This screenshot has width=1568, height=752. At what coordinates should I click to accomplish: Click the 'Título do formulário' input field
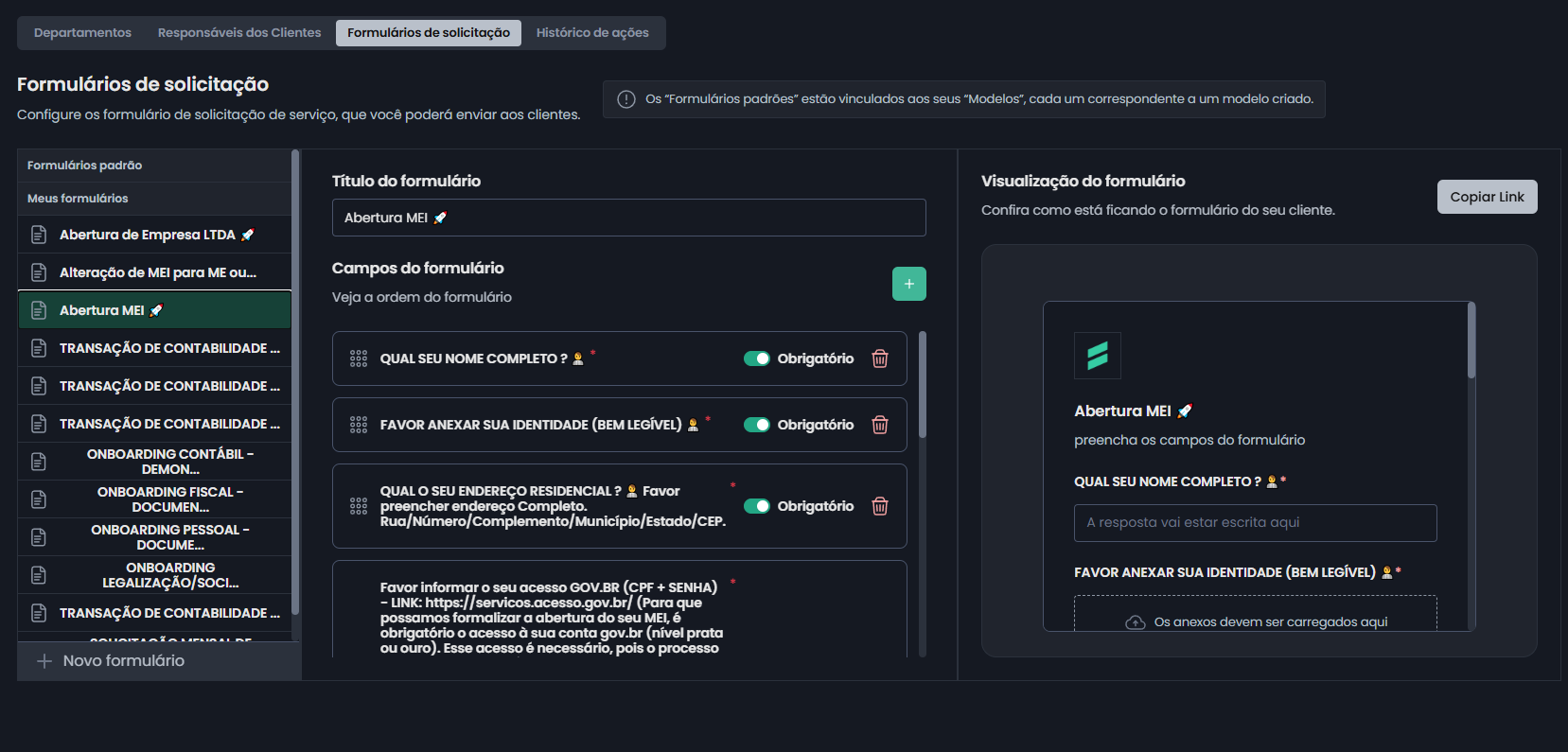628,218
